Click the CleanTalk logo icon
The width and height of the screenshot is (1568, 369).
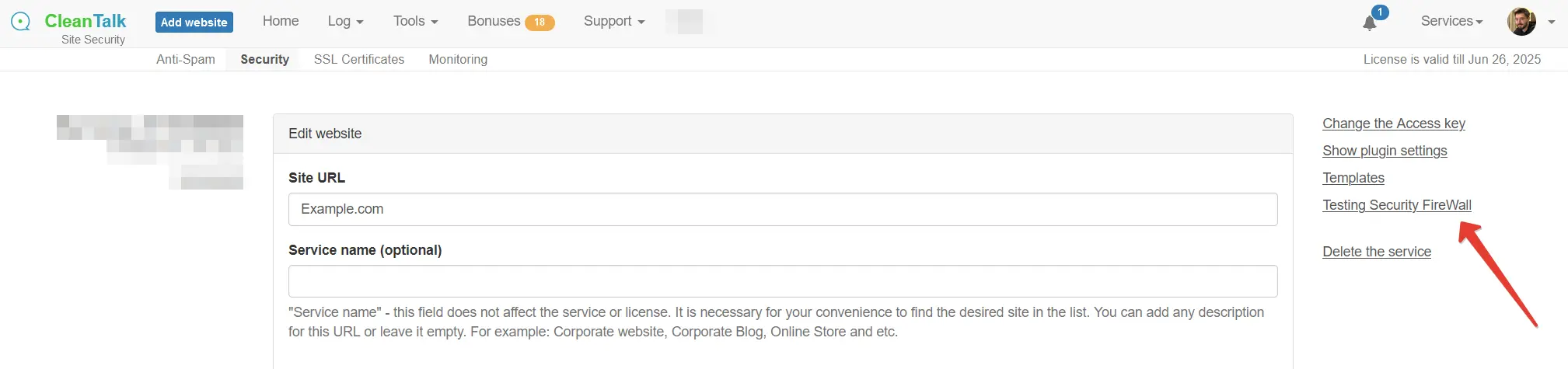tap(21, 22)
